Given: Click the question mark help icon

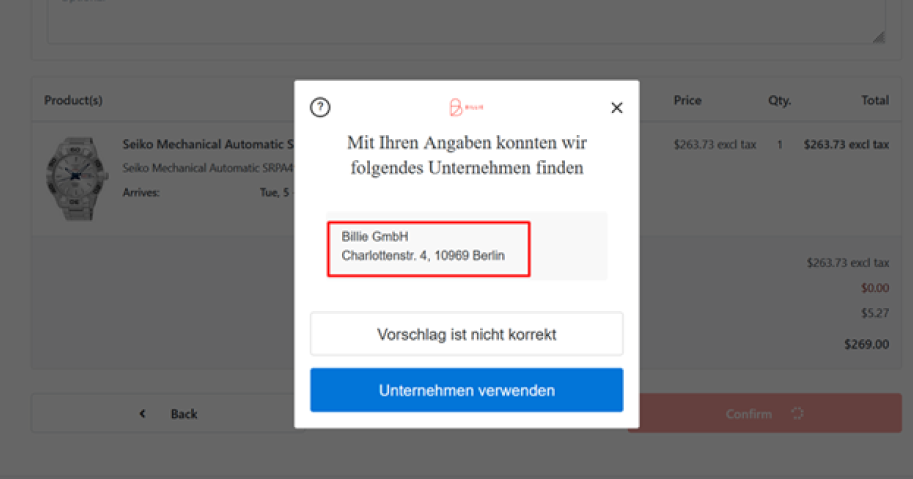Looking at the screenshot, I should click(320, 108).
